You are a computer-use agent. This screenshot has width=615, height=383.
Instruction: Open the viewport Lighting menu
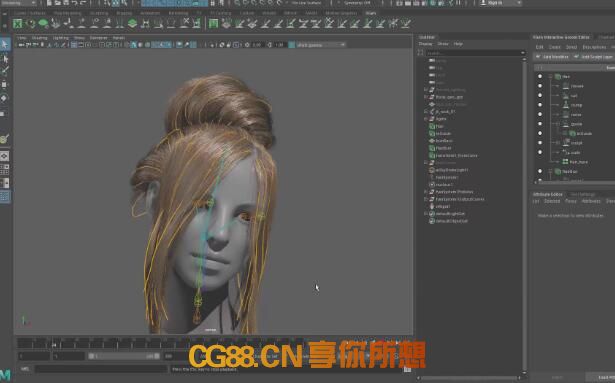(60, 38)
